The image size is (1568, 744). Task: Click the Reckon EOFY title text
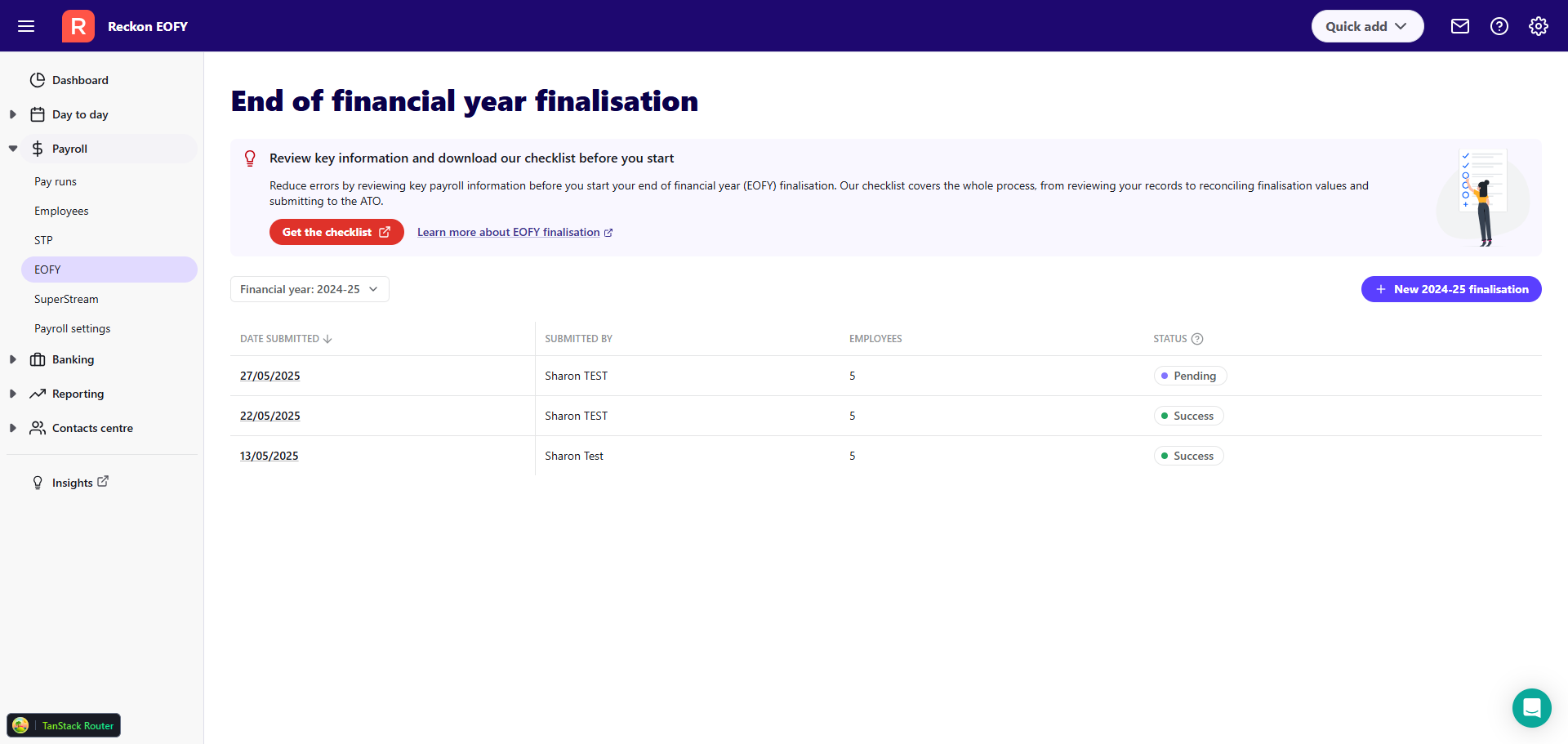(148, 26)
